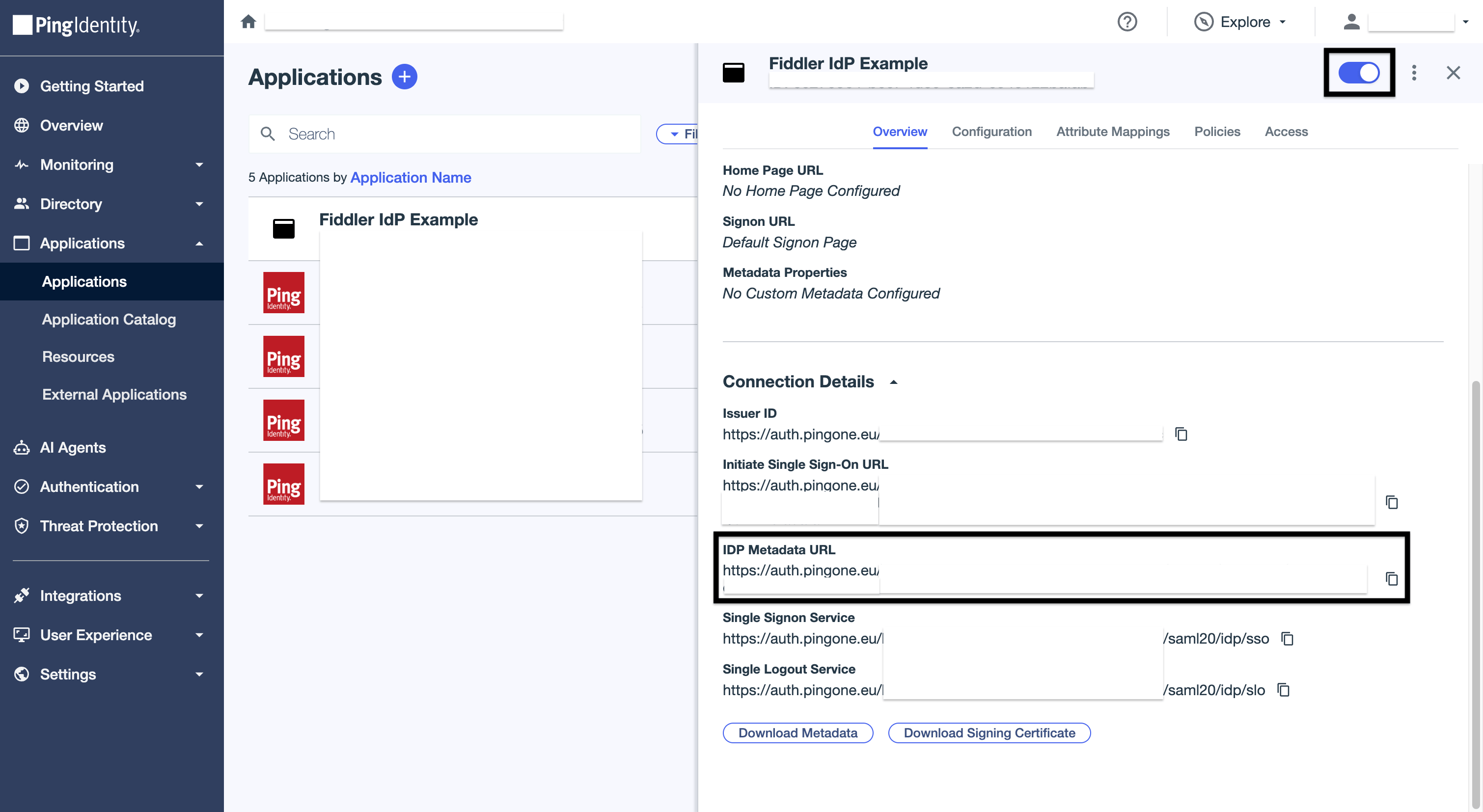The width and height of the screenshot is (1483, 812).
Task: Click the Getting Started play icon
Action: (21, 86)
